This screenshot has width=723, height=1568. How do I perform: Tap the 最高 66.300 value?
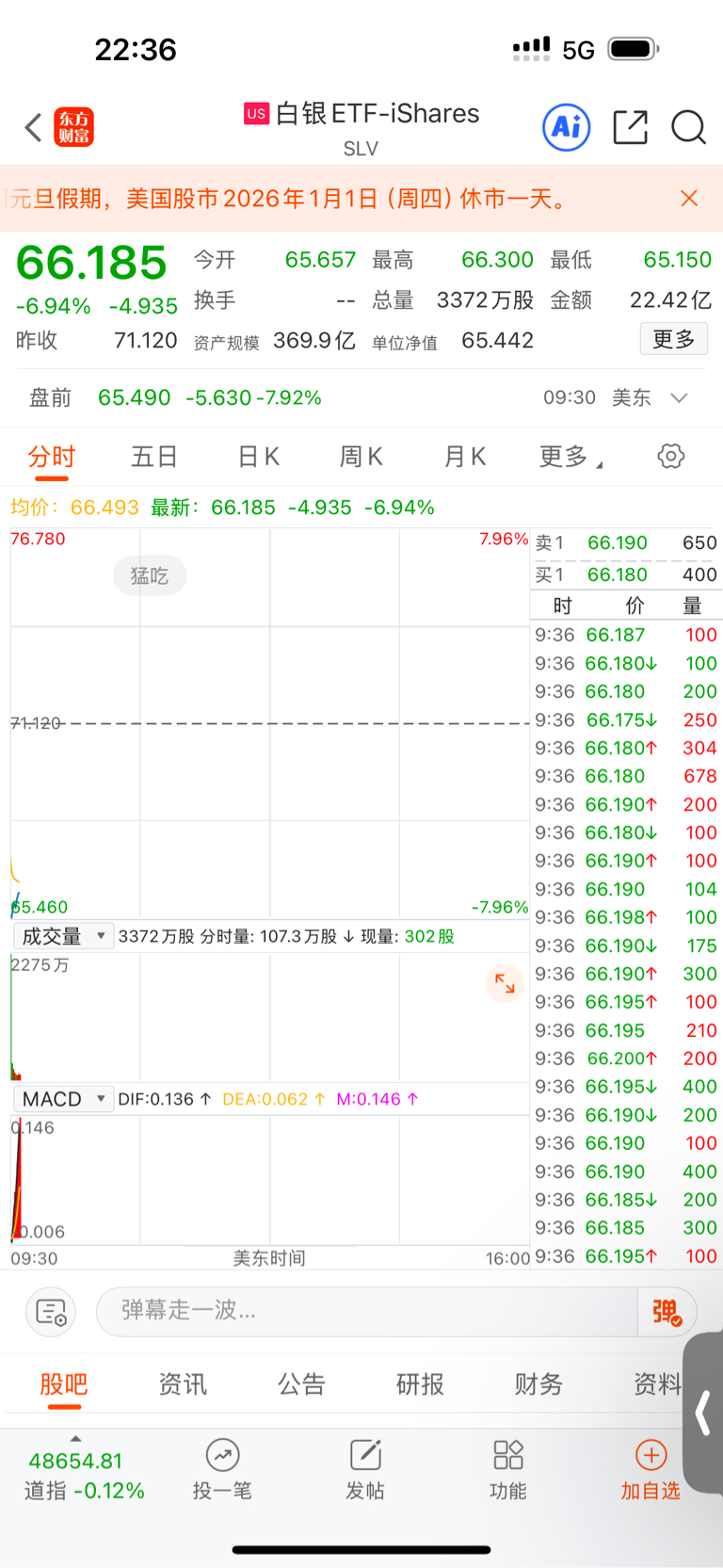pyautogui.click(x=497, y=260)
